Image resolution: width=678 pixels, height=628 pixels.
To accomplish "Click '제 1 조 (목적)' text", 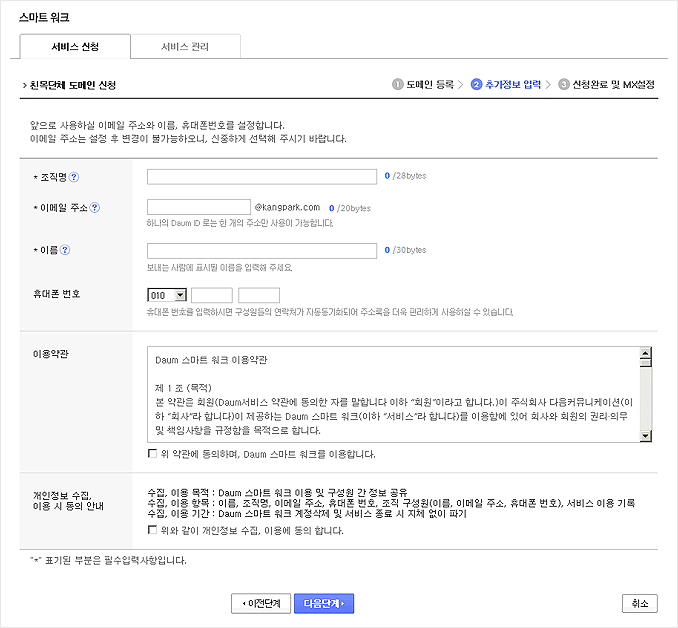I will click(x=183, y=388).
